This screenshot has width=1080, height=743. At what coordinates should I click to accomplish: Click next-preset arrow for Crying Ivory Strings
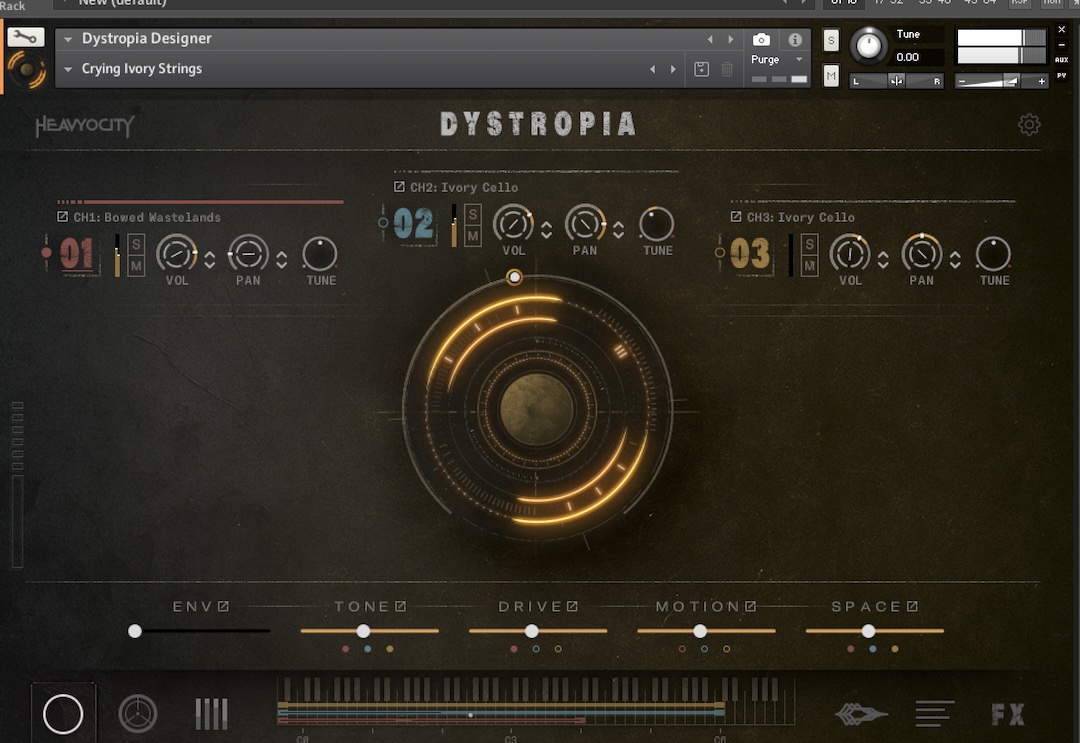(672, 69)
